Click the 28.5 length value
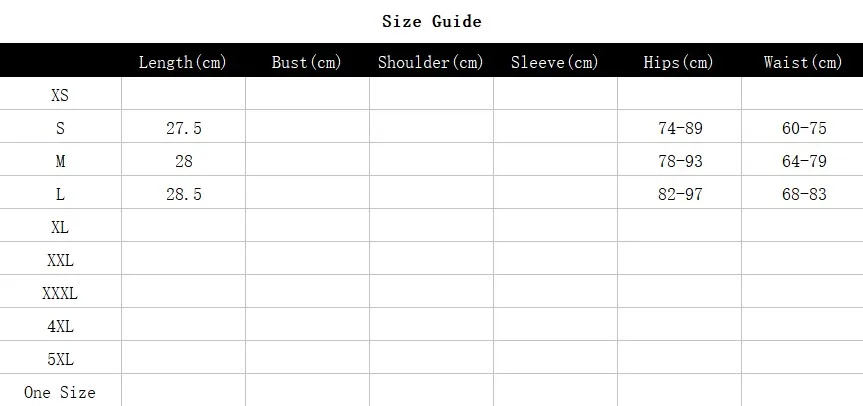 184,194
